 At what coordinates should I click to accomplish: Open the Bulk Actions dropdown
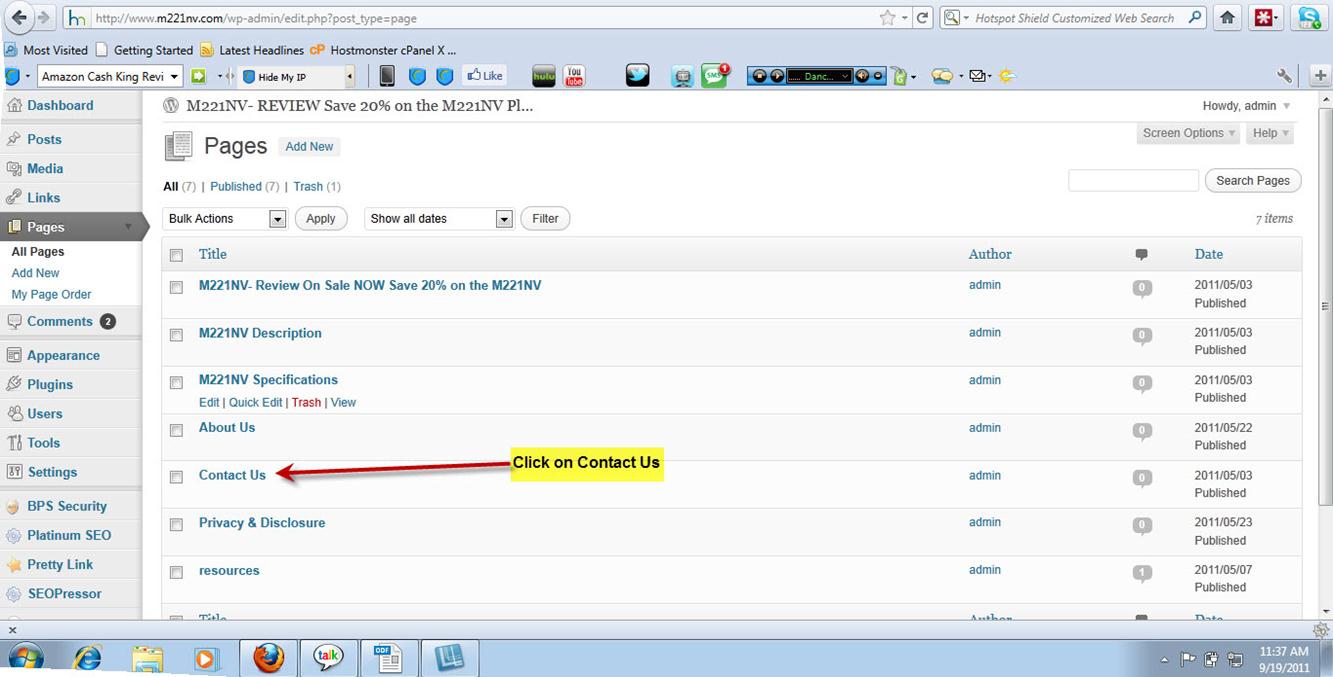click(x=225, y=219)
